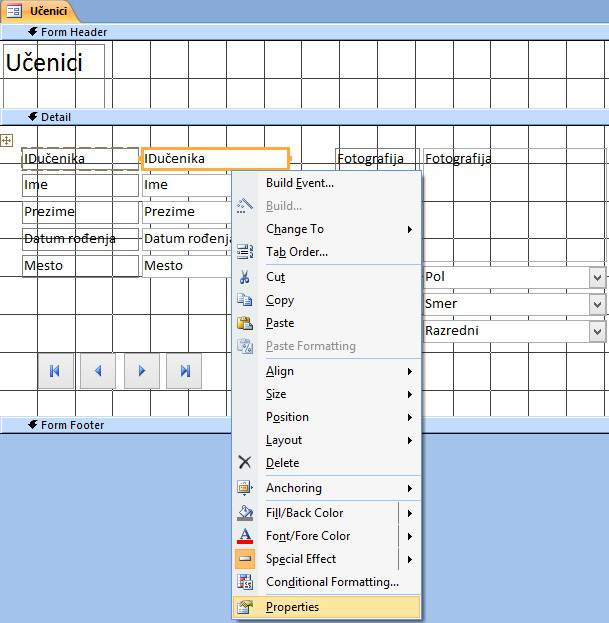Open Properties from context menu

pyautogui.click(x=326, y=607)
